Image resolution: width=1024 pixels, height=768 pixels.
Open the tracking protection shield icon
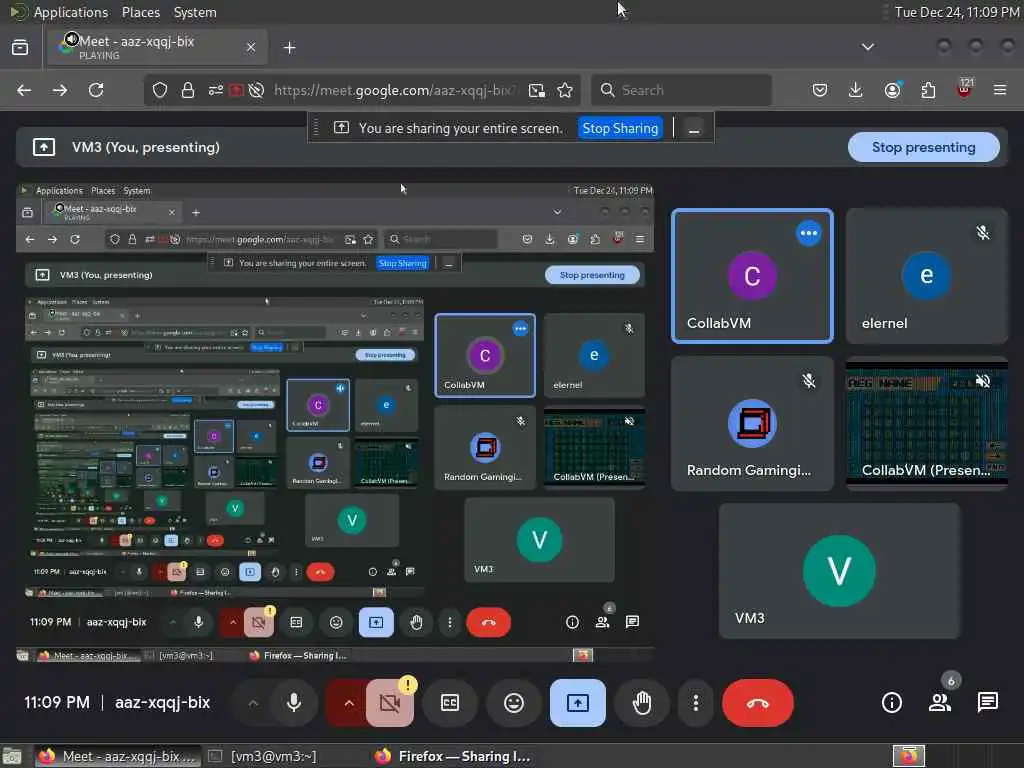pyautogui.click(x=160, y=90)
